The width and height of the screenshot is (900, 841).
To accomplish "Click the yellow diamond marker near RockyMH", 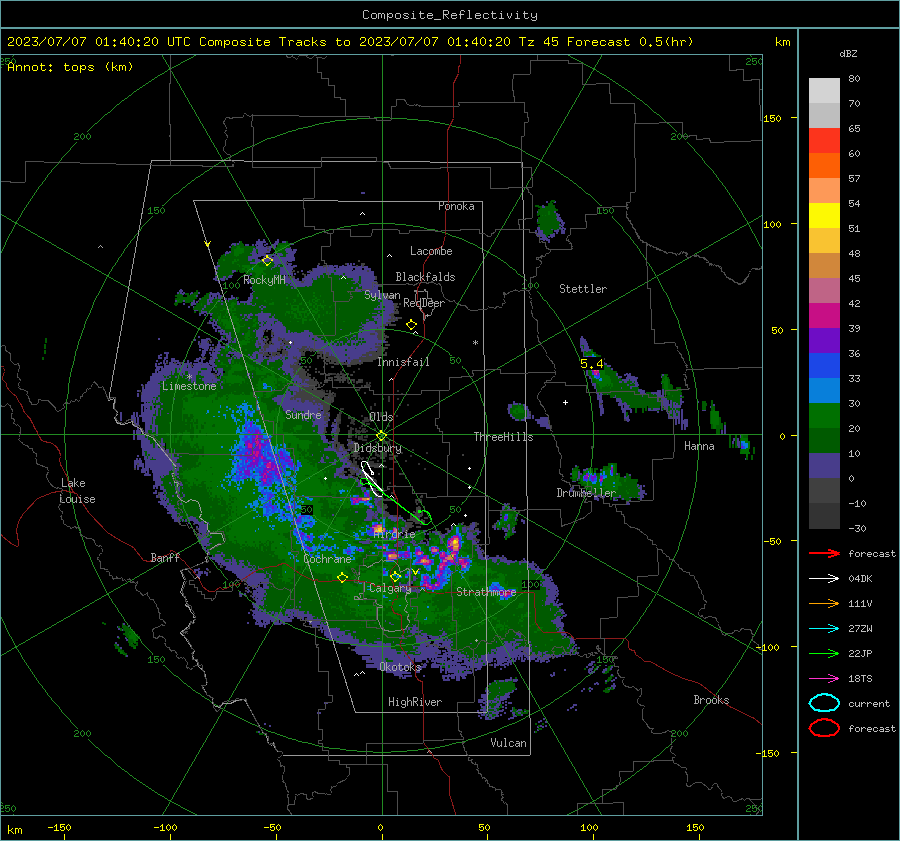I will [267, 261].
